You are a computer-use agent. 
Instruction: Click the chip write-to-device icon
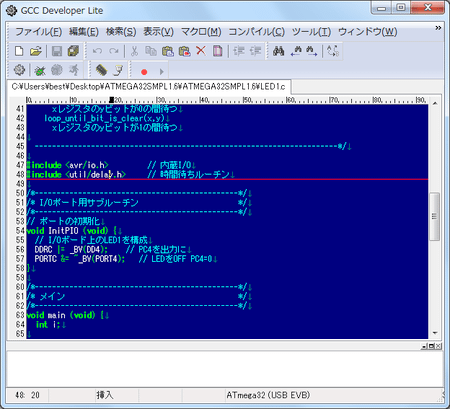pyautogui.click(x=101, y=70)
